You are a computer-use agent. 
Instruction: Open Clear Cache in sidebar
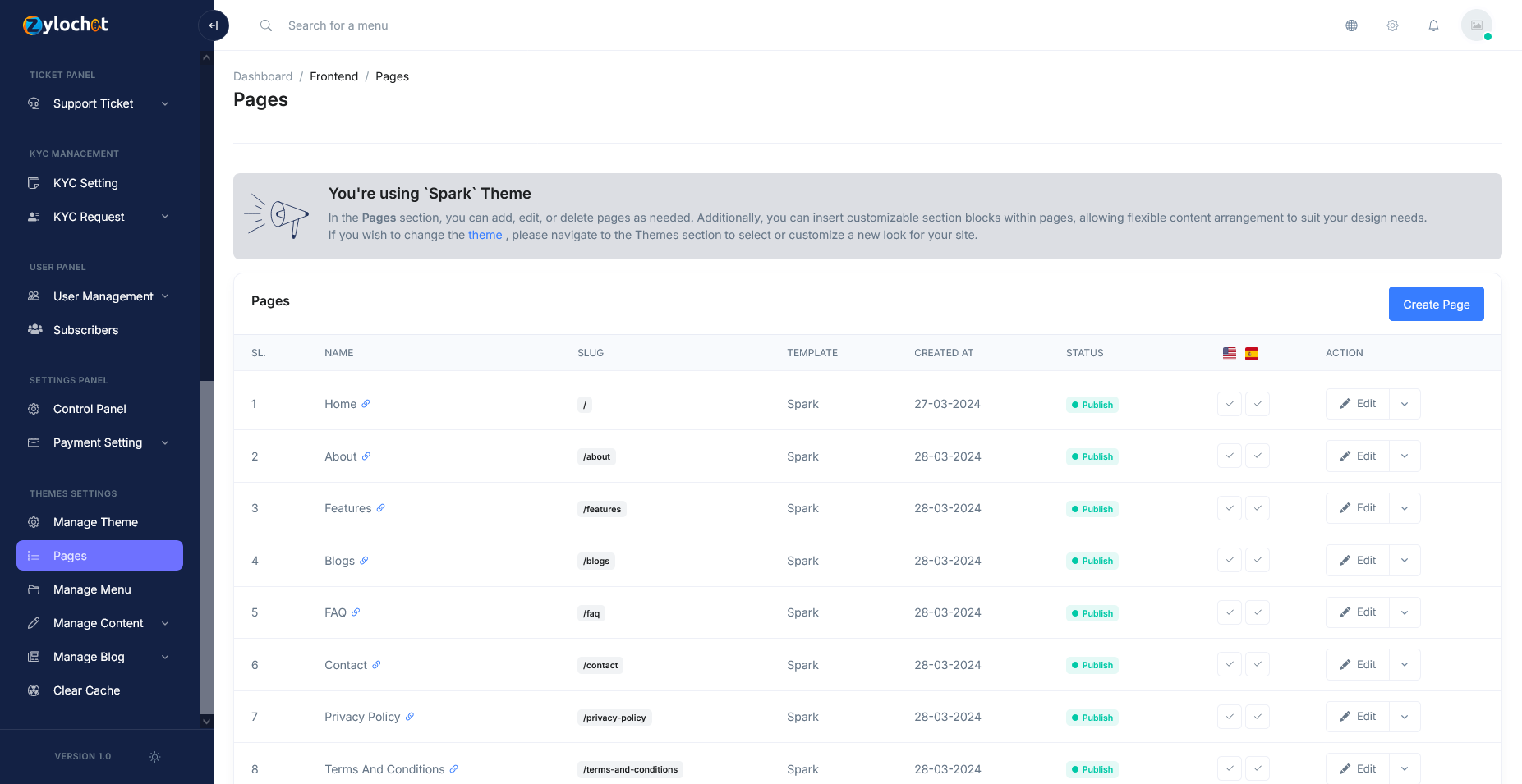pyautogui.click(x=99, y=690)
